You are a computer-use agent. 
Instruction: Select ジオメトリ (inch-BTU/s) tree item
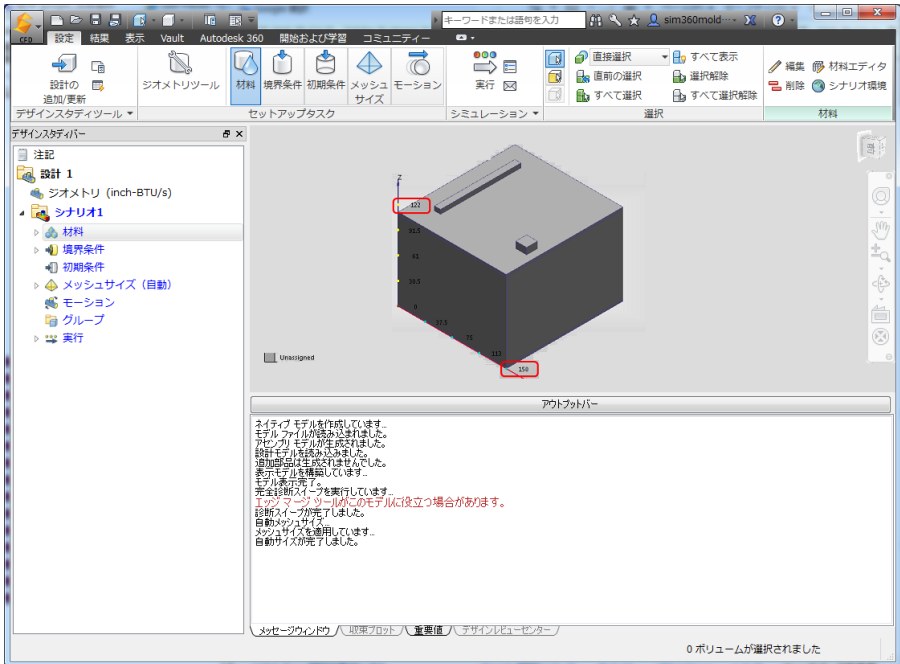click(x=109, y=193)
